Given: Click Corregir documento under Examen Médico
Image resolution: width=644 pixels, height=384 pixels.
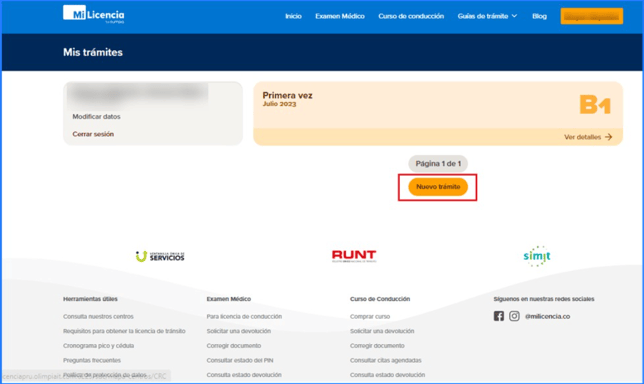Looking at the screenshot, I should click(x=234, y=346).
